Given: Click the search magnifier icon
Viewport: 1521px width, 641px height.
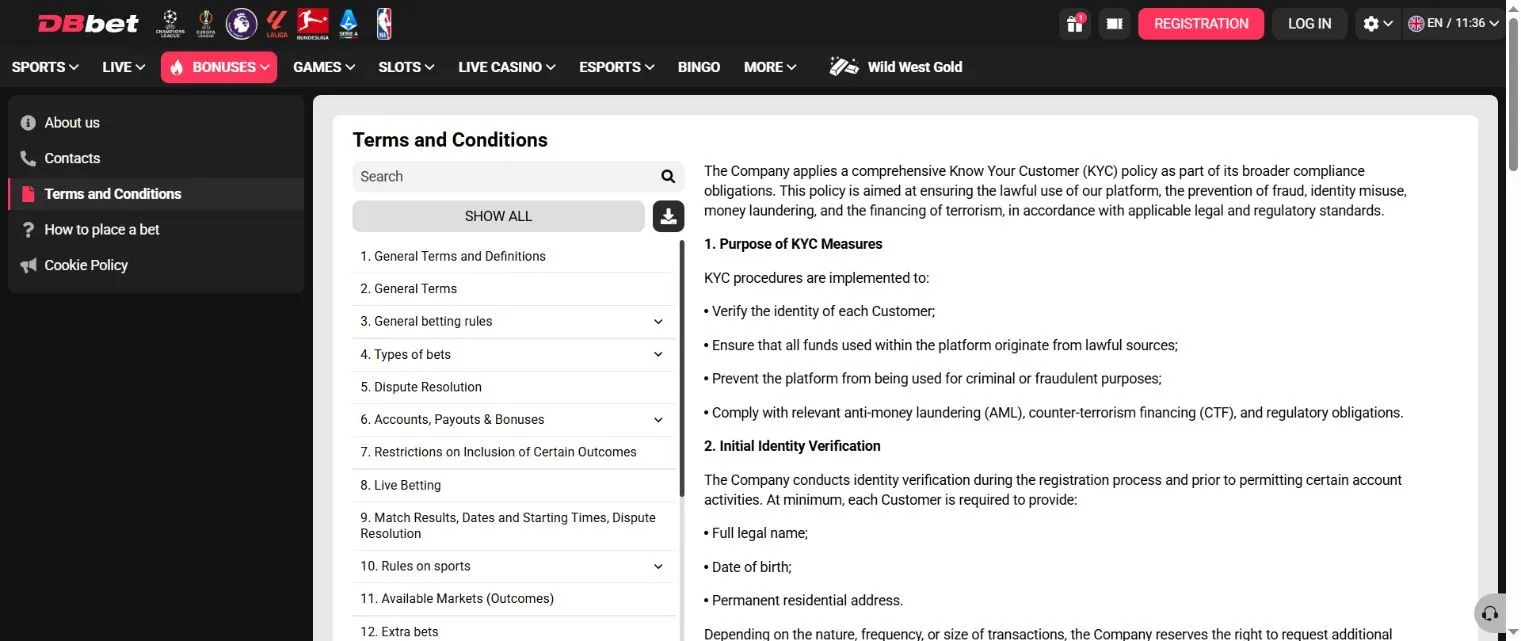Looking at the screenshot, I should tap(668, 177).
